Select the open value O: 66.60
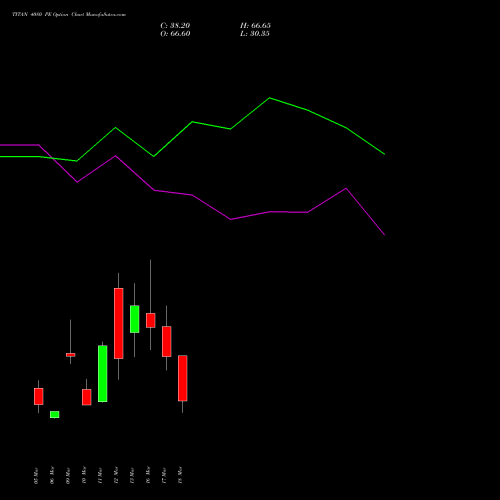 click(x=175, y=34)
